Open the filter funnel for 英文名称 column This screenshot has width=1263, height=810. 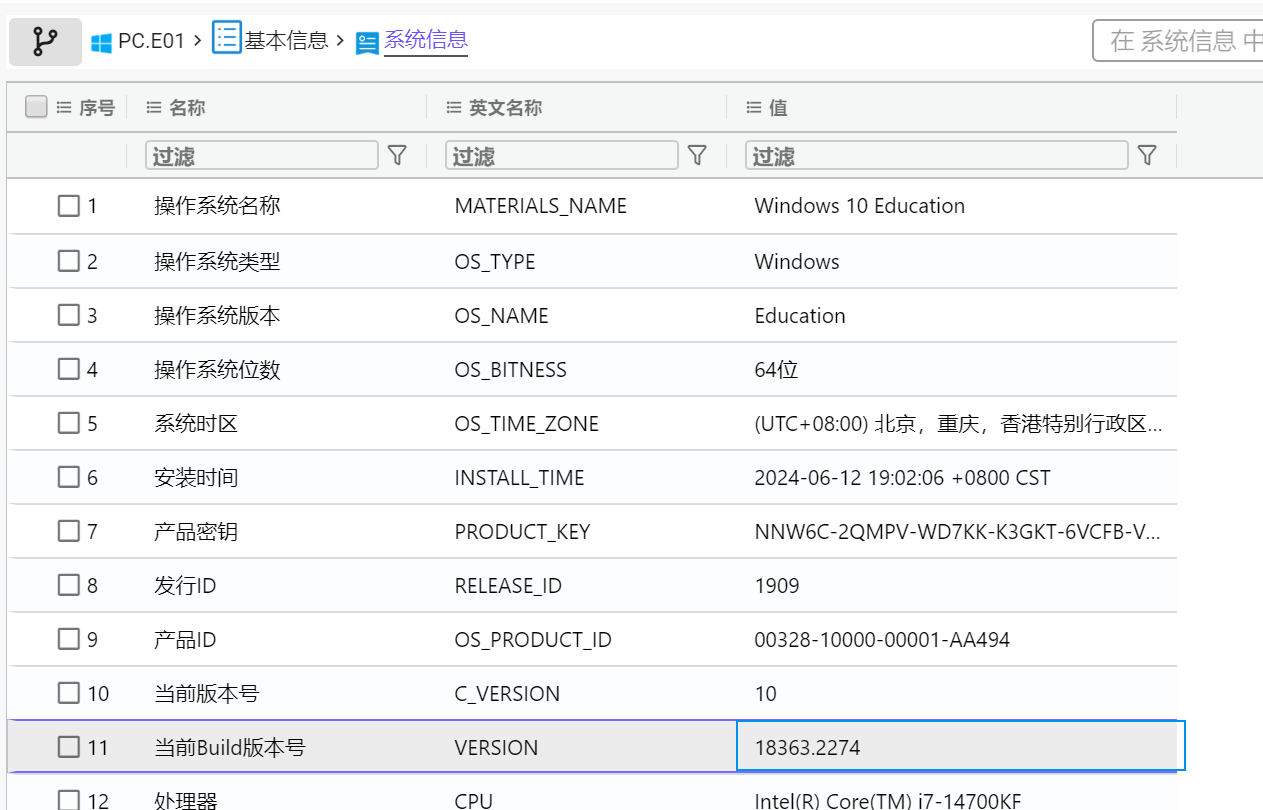pyautogui.click(x=697, y=155)
